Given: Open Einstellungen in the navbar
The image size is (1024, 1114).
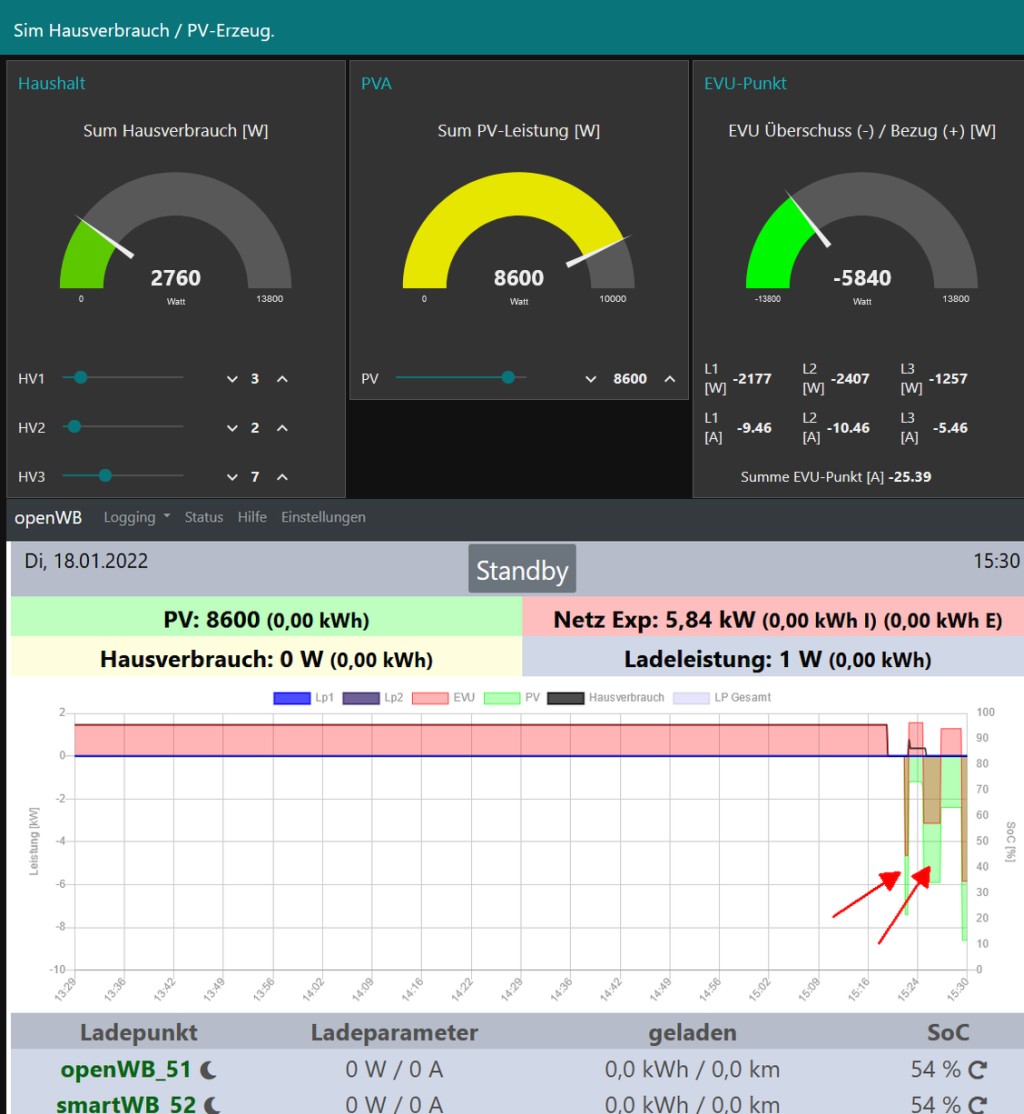Looking at the screenshot, I should click(x=323, y=517).
